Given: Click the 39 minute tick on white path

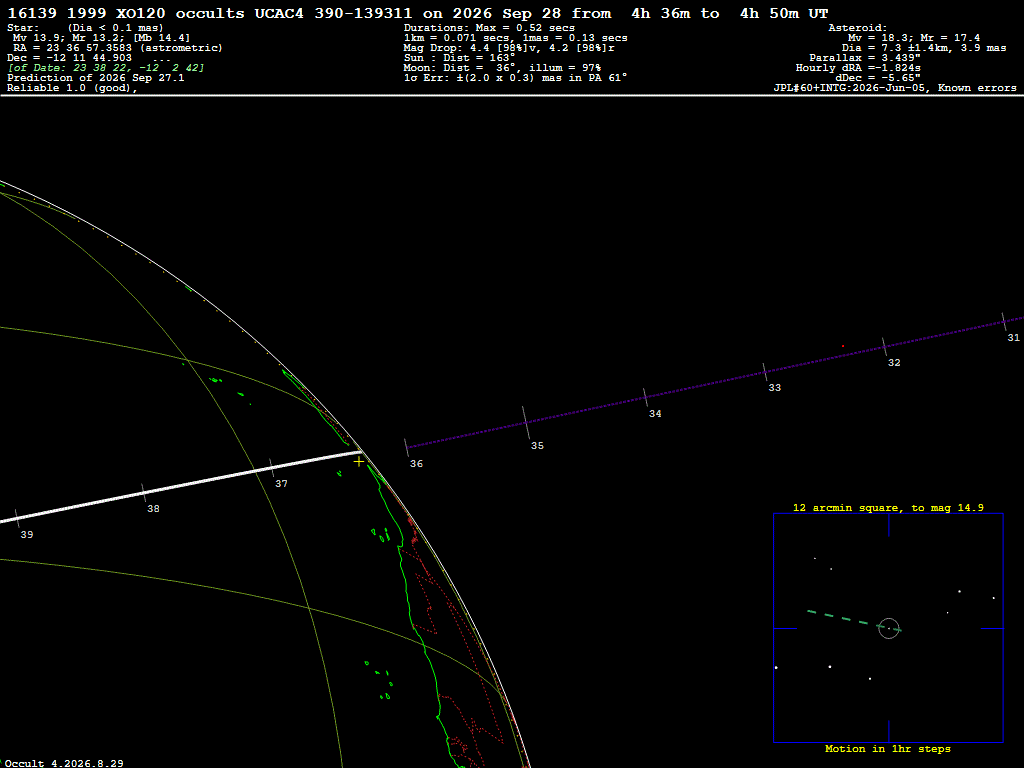Looking at the screenshot, I should pos(17,519).
